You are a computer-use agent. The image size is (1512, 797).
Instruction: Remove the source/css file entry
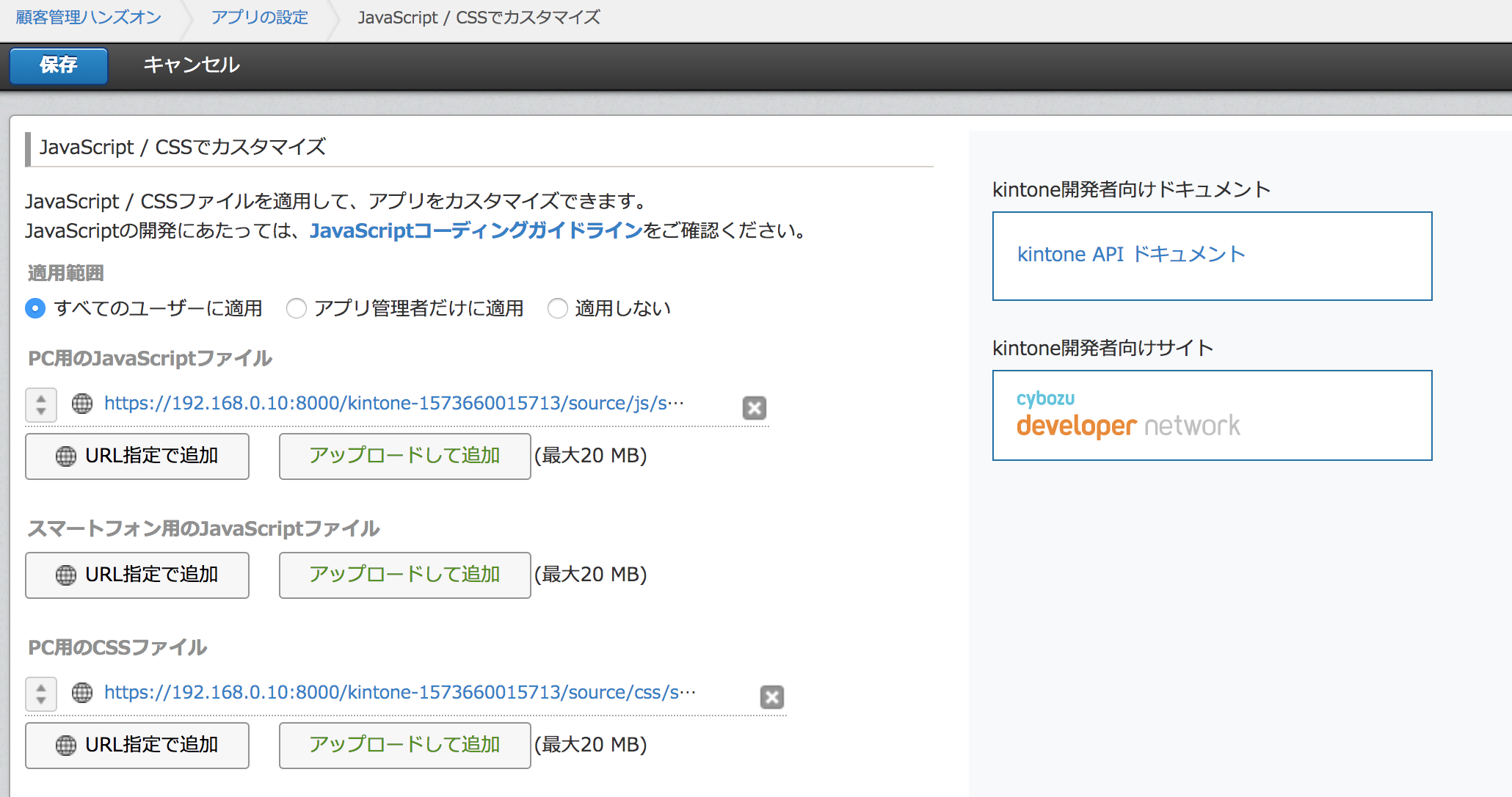tap(772, 696)
